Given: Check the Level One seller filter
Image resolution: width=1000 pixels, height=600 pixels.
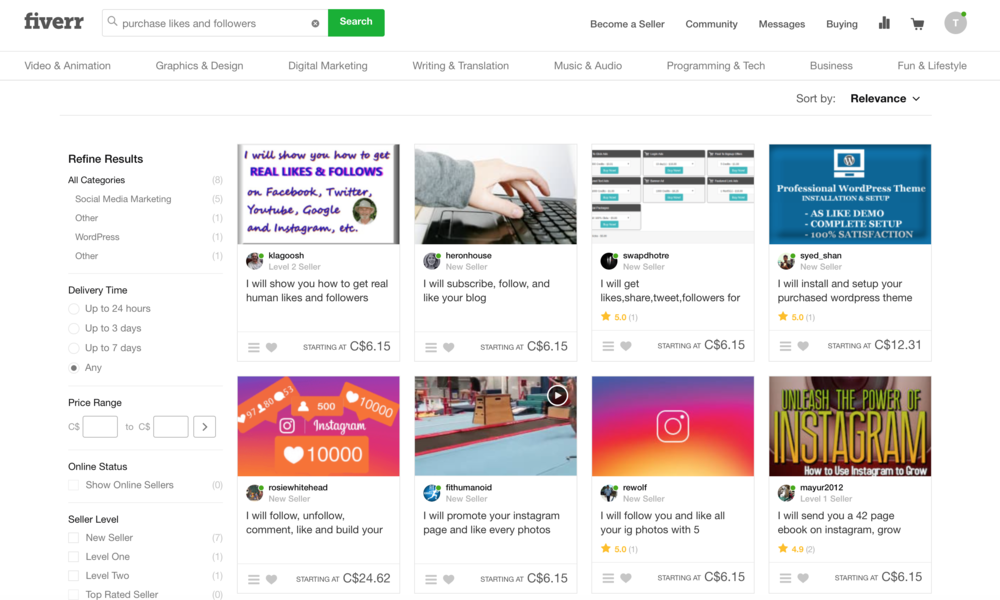Looking at the screenshot, I should click(74, 557).
